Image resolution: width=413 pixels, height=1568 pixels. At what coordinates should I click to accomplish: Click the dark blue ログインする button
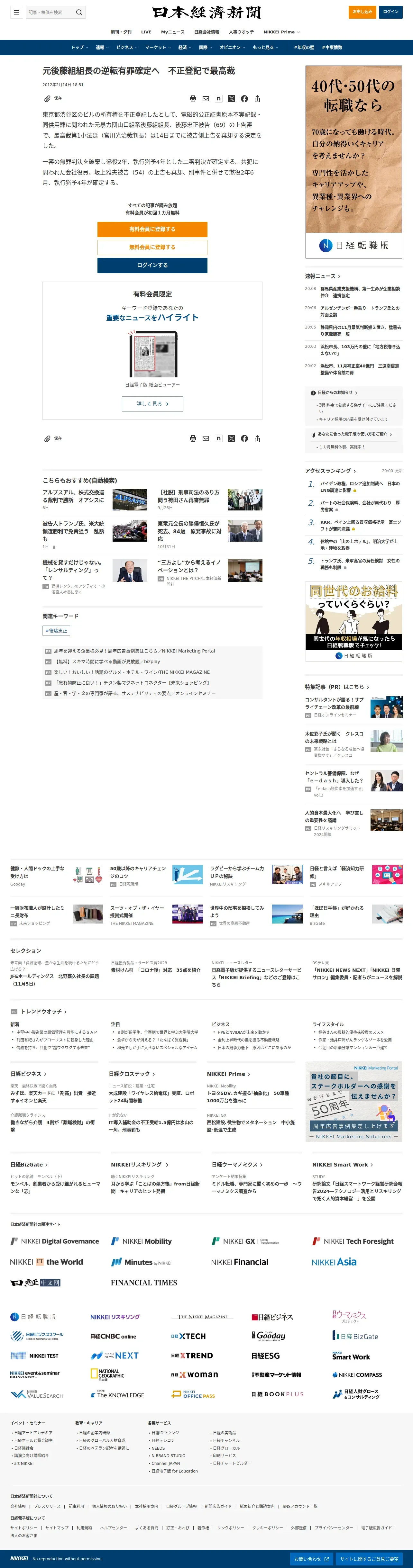coord(152,266)
